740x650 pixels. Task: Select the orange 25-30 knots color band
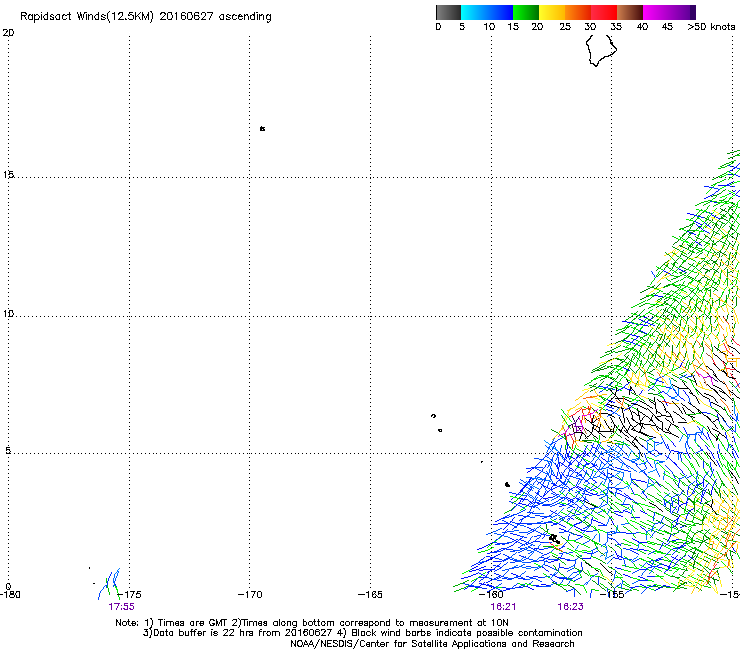click(x=578, y=12)
